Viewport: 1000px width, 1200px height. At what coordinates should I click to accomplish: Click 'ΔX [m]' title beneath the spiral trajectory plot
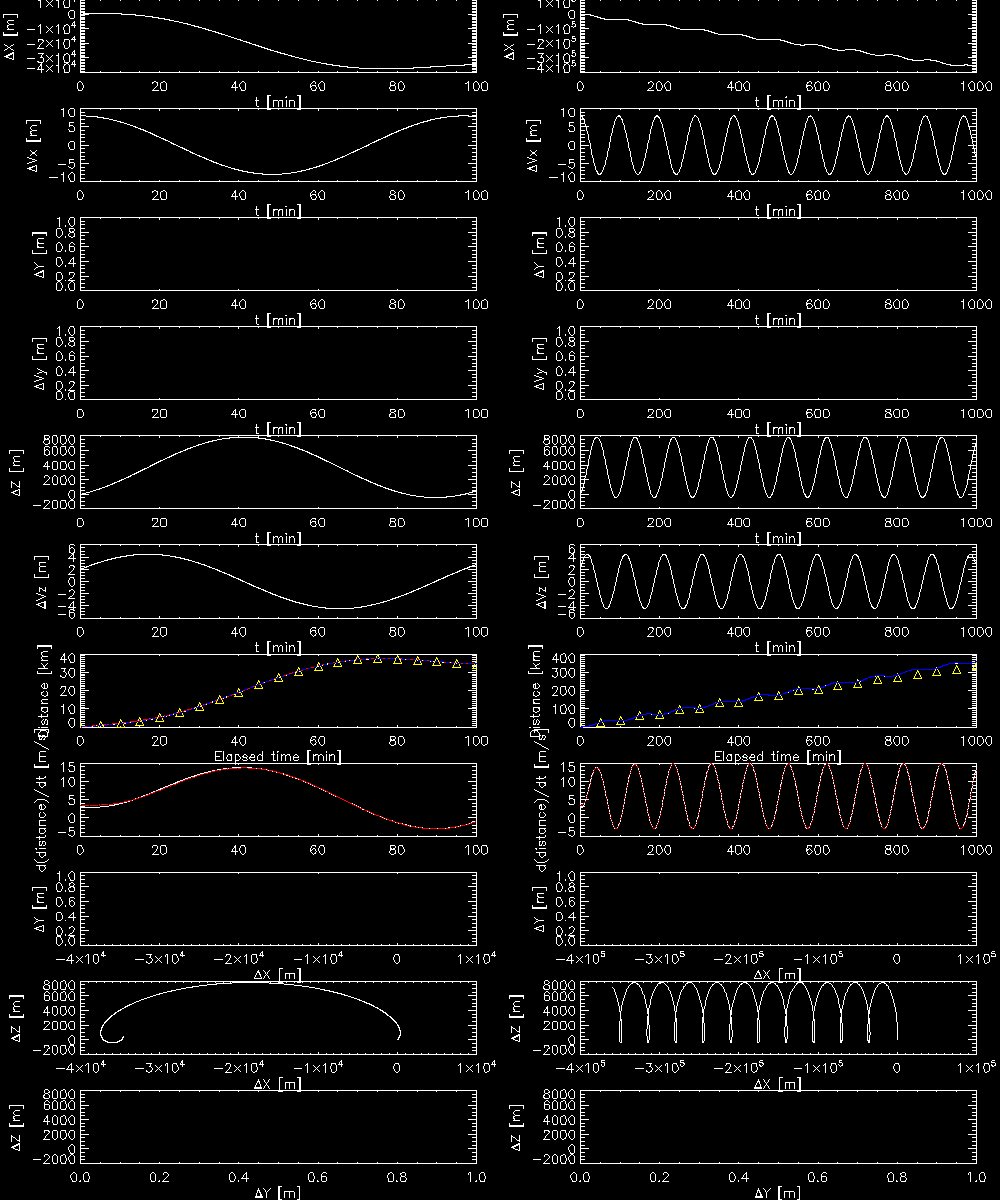[x=278, y=1084]
